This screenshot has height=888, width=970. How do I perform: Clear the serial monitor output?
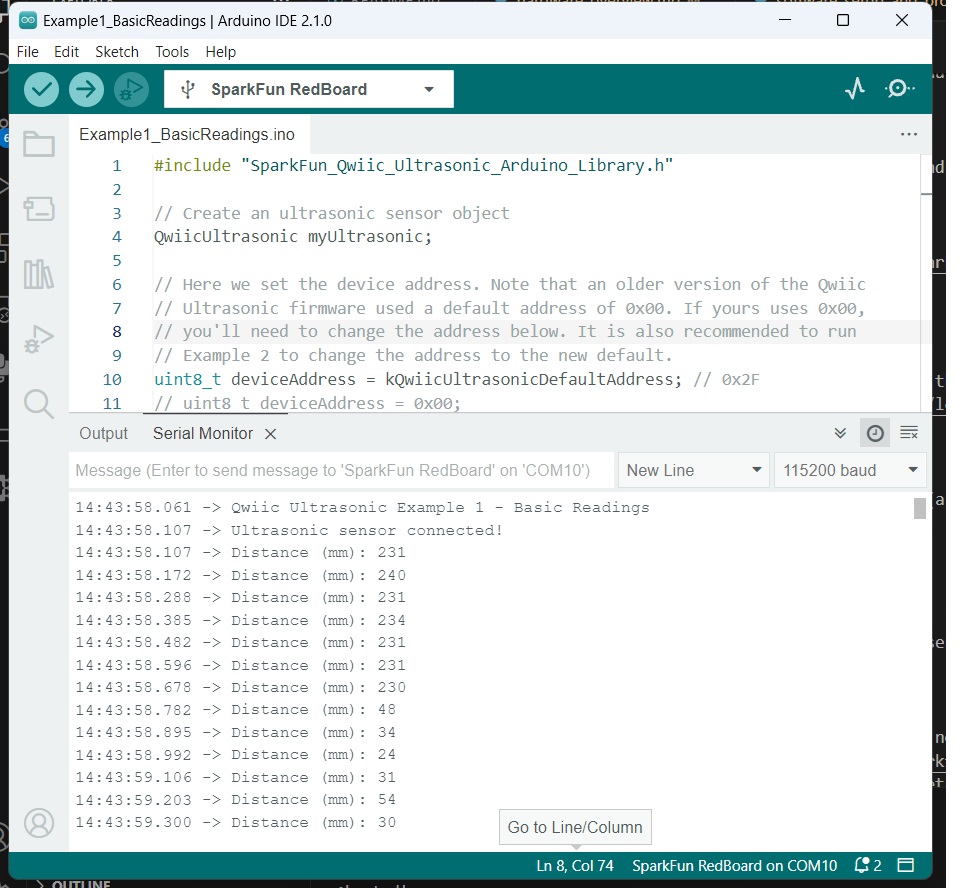pyautogui.click(x=909, y=433)
